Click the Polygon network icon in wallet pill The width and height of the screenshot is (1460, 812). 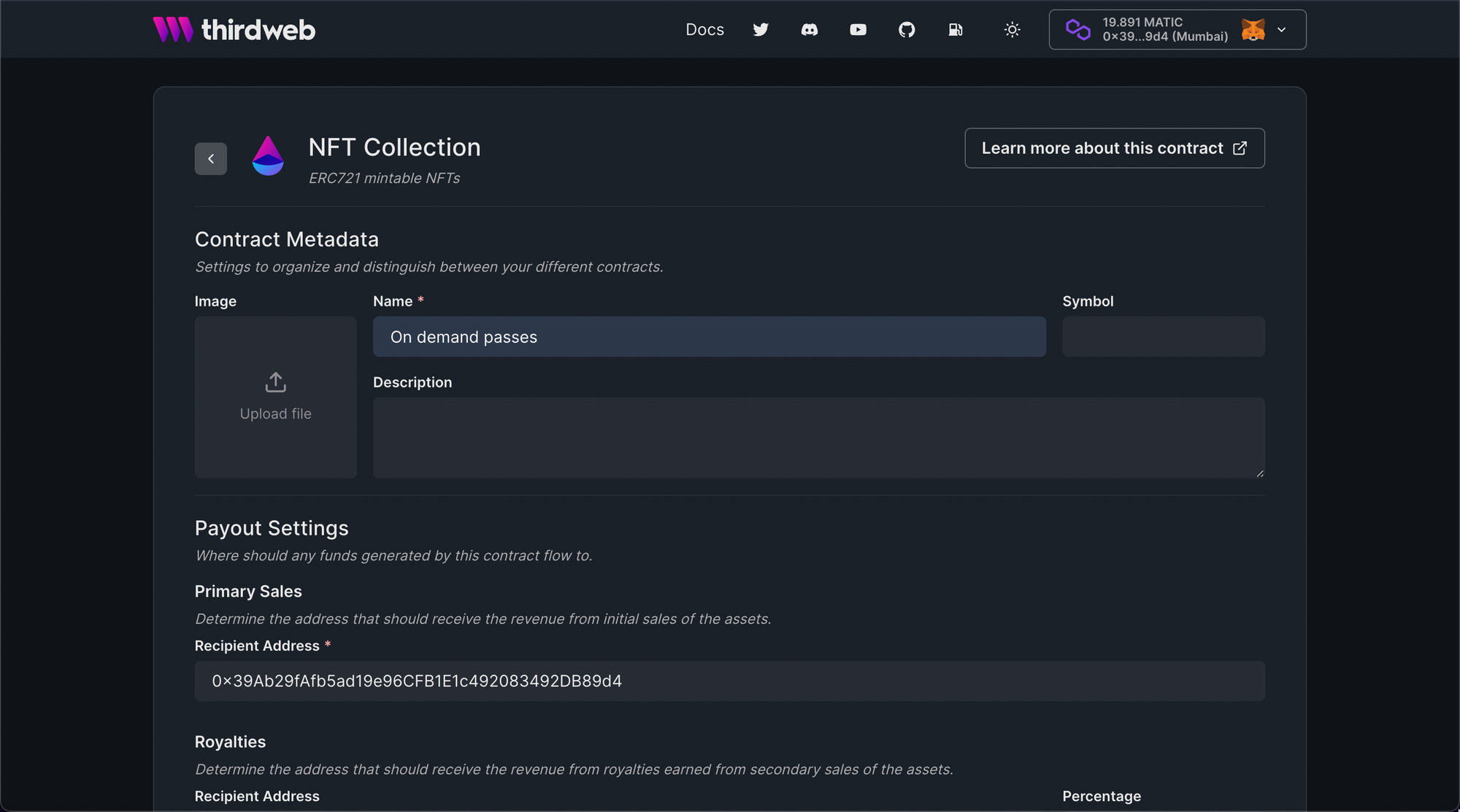(1078, 29)
